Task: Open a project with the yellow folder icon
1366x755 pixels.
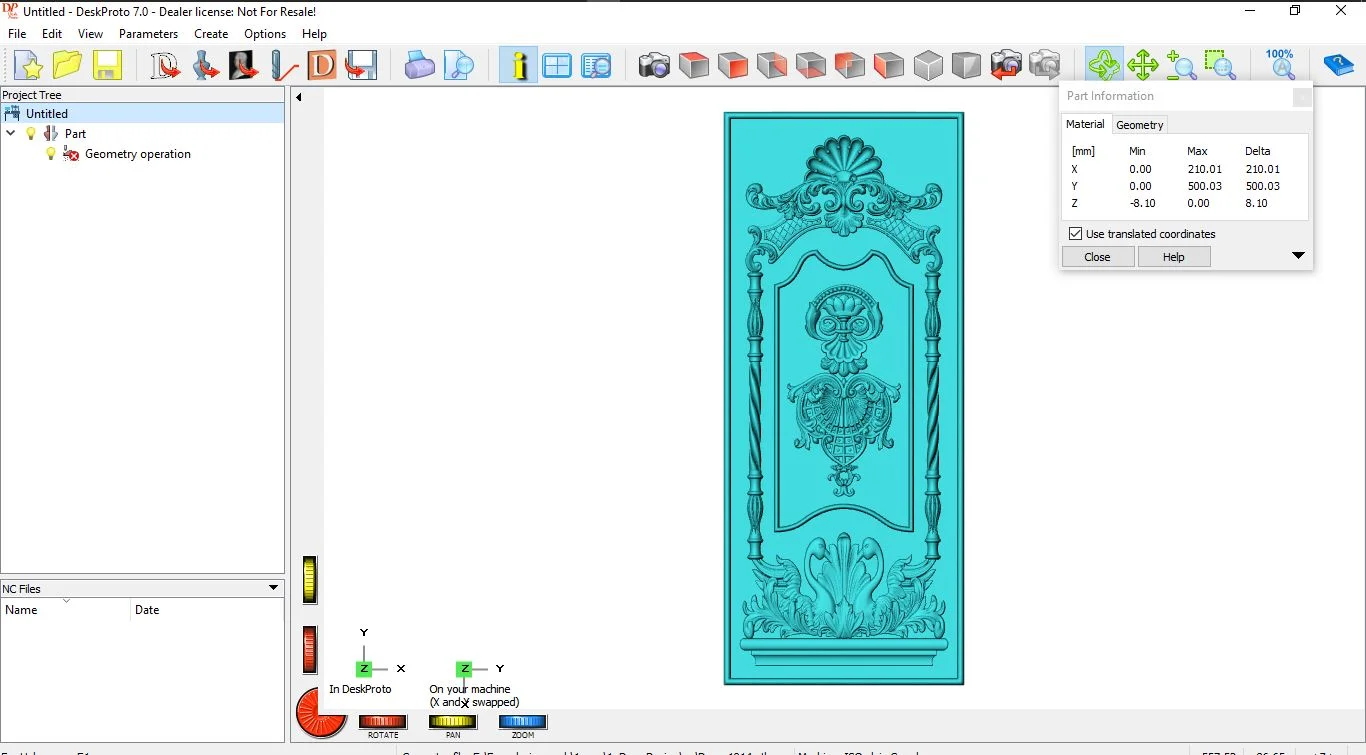Action: 67,66
